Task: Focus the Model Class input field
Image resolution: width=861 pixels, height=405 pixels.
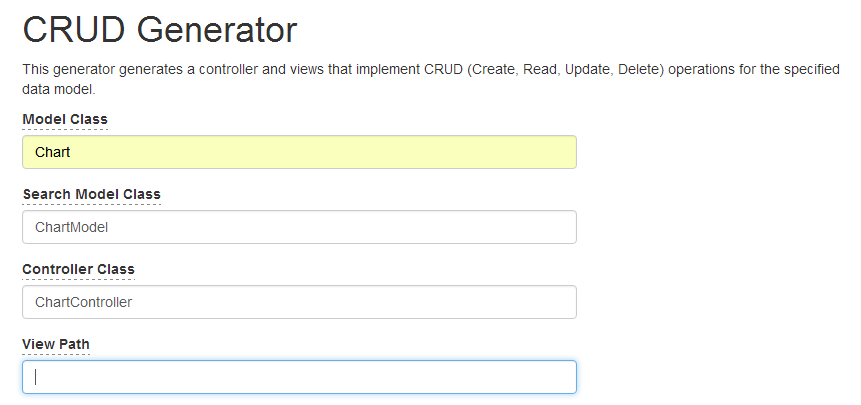Action: pos(299,152)
